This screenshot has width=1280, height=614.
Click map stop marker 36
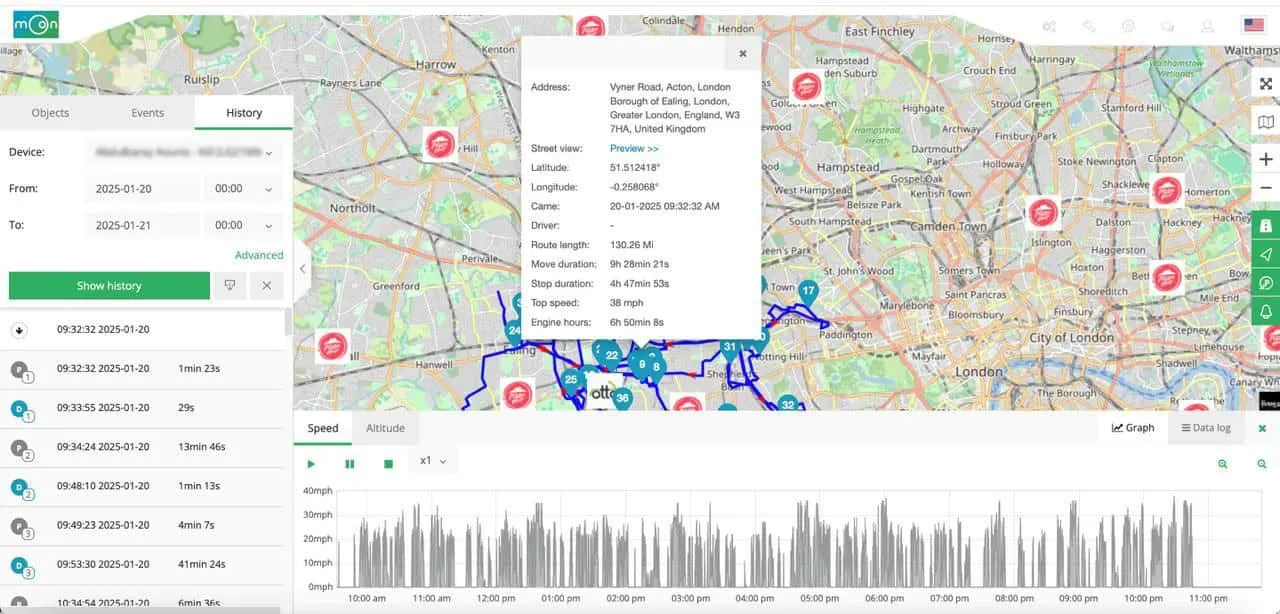tap(622, 398)
